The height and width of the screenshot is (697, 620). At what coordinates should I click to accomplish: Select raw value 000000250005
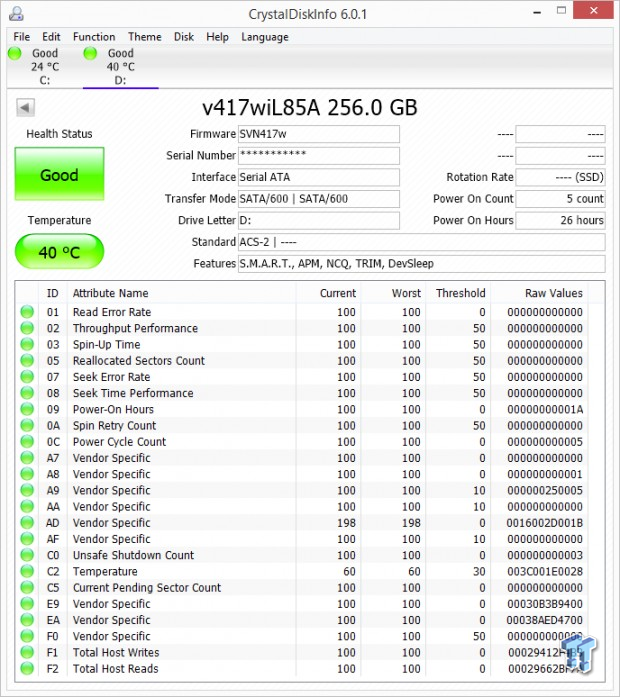coord(545,490)
